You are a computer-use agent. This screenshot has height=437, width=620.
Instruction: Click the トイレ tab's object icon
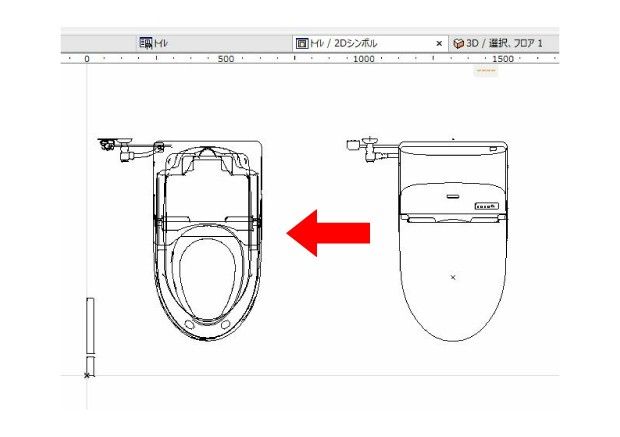[146, 43]
